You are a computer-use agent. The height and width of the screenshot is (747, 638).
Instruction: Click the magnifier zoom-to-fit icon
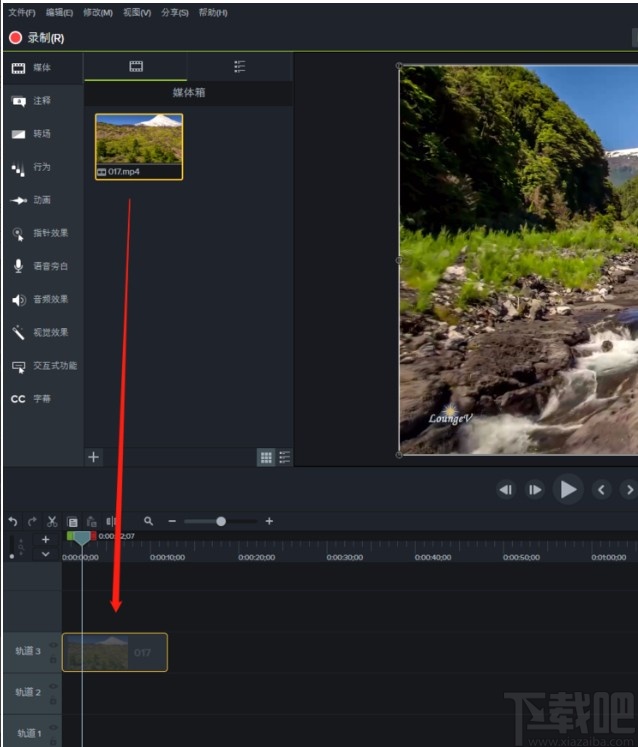coord(149,521)
